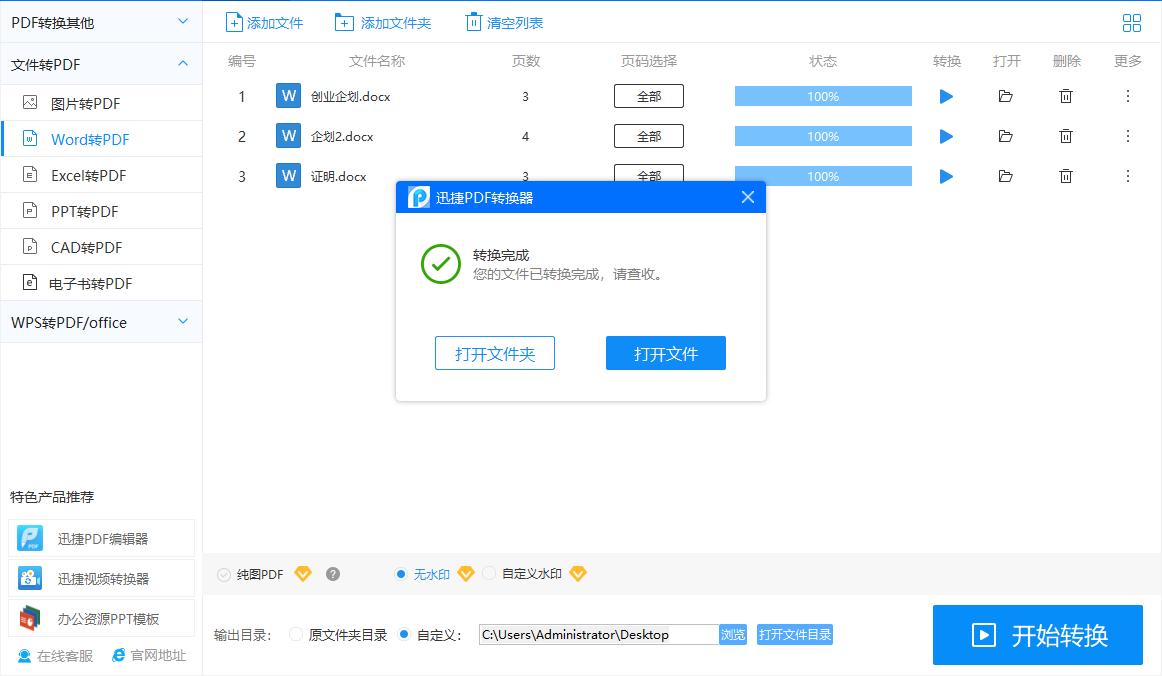Screen dimensions: 1162x676
Task: Expand the PDF转换其他 section
Action: click(100, 21)
